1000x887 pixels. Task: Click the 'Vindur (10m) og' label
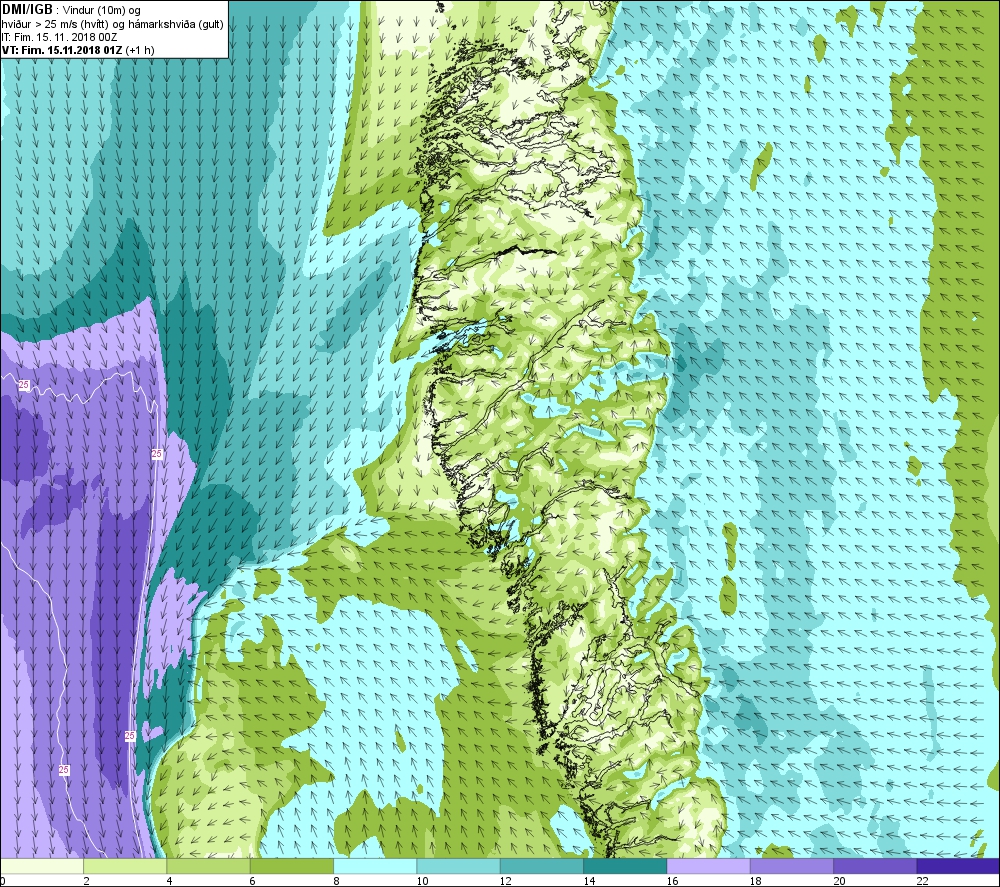coord(101,11)
